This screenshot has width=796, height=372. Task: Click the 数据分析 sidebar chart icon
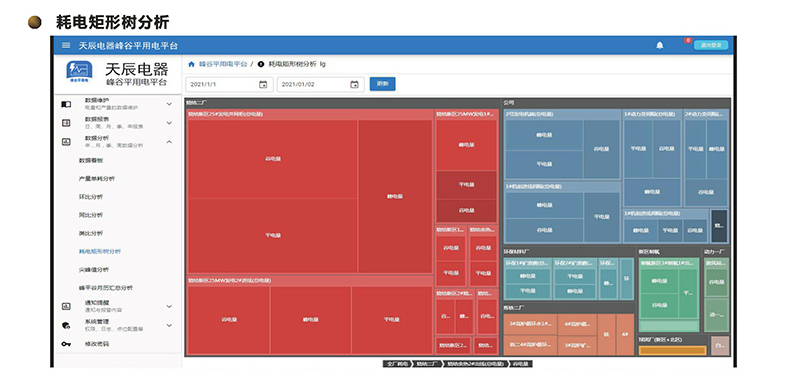(x=66, y=142)
